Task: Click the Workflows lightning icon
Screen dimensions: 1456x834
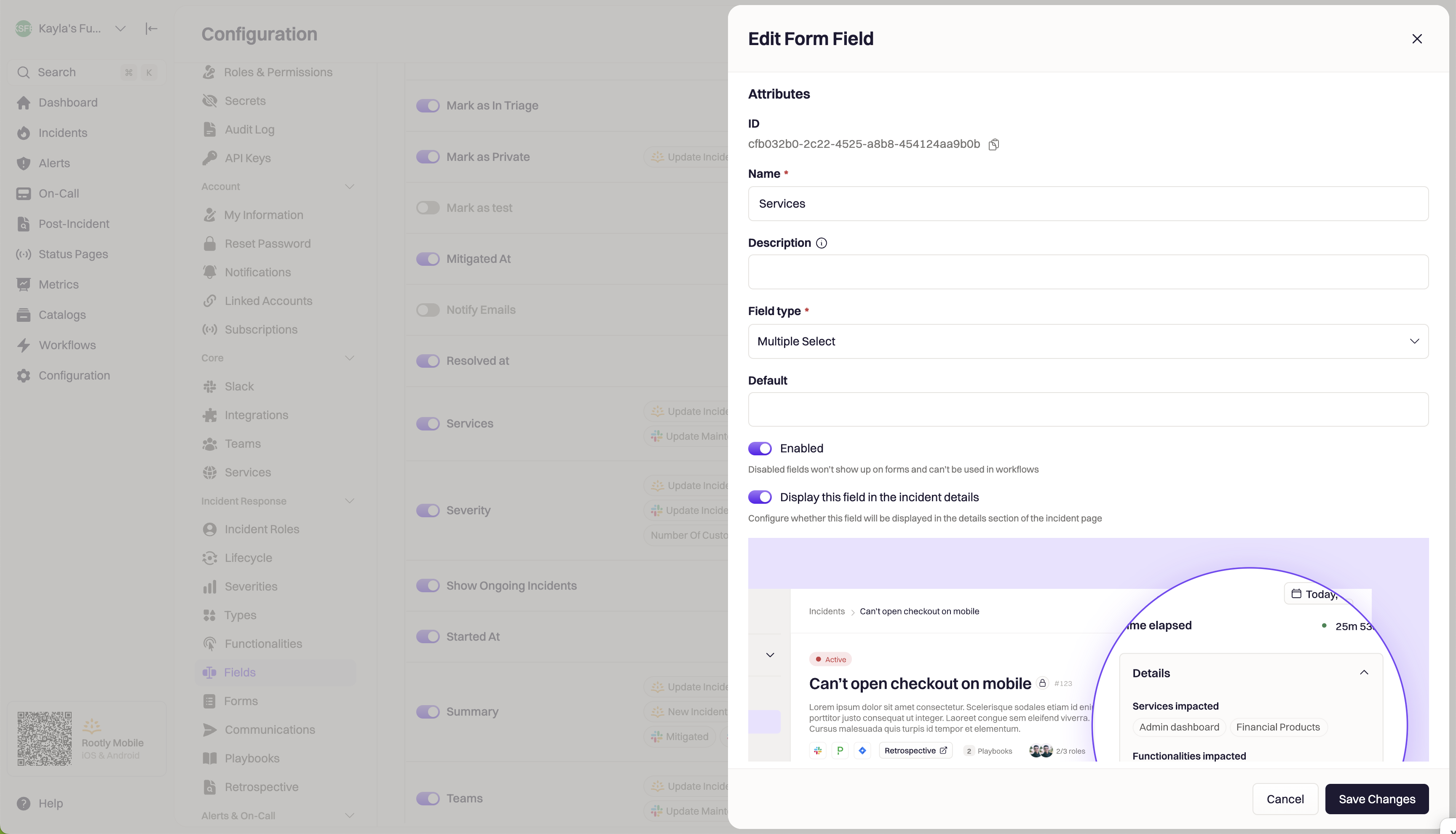Action: [x=24, y=345]
